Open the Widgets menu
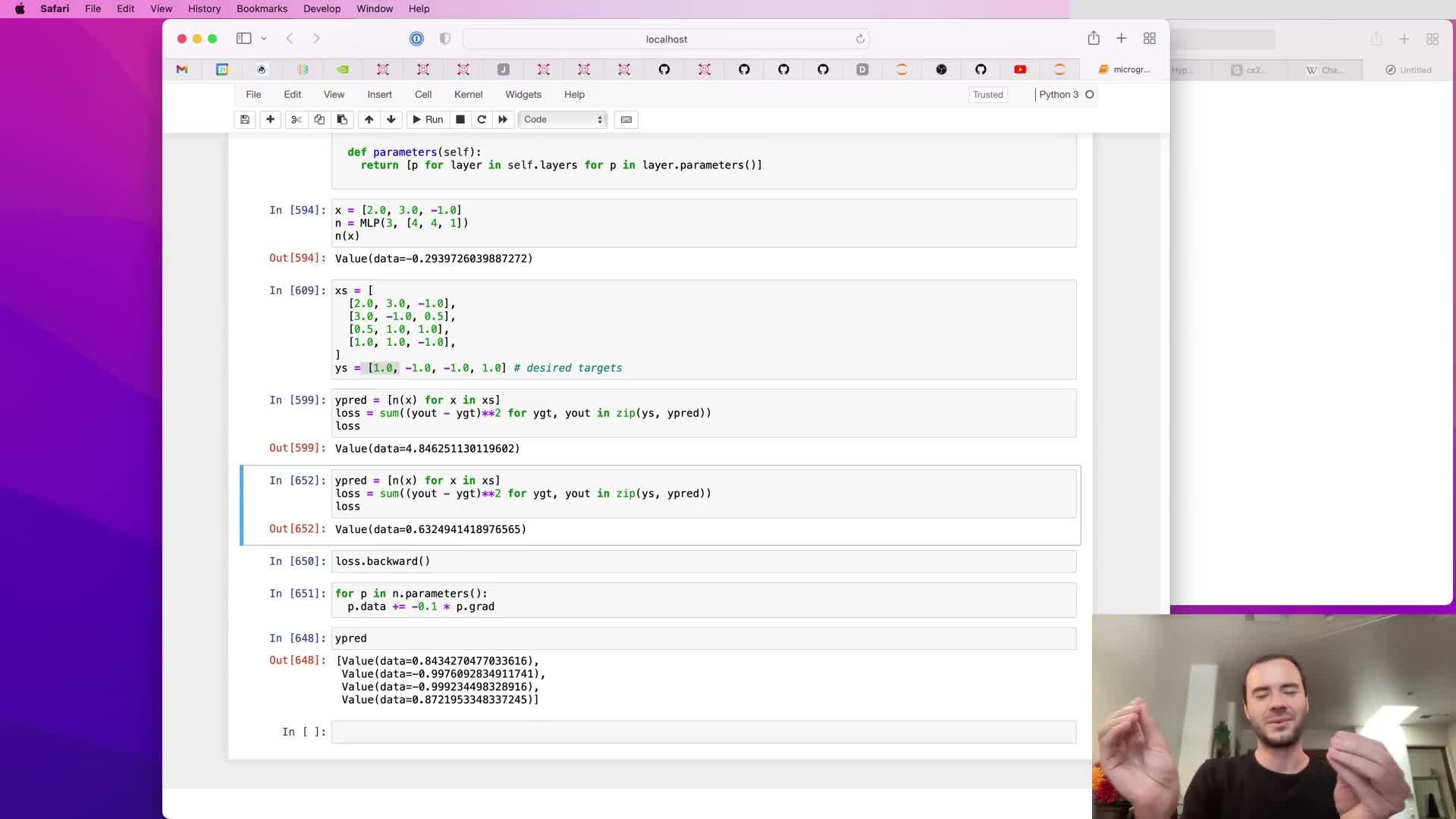Screen dimensions: 1456x819 point(523,95)
